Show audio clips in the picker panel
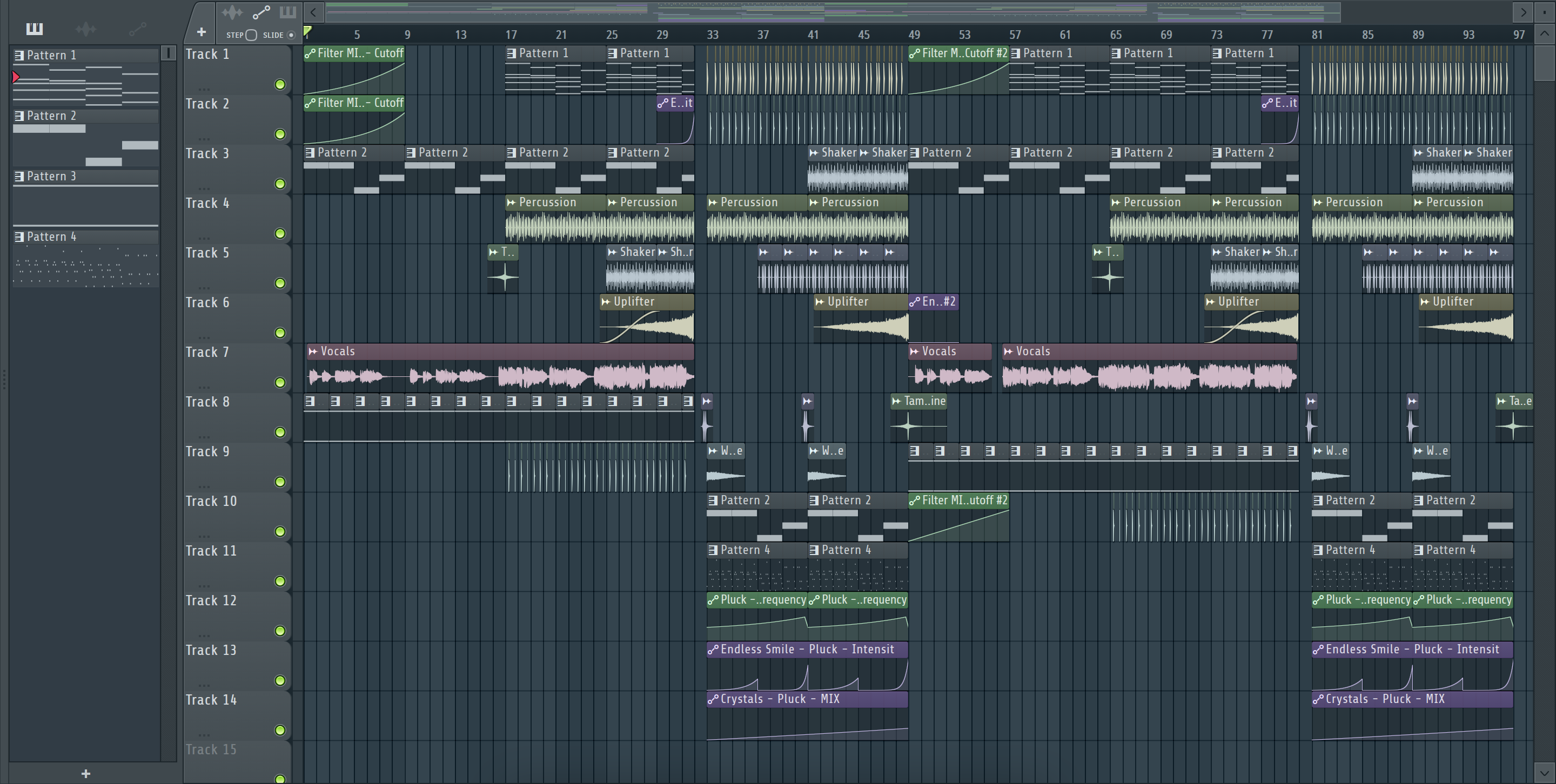 tap(86, 29)
